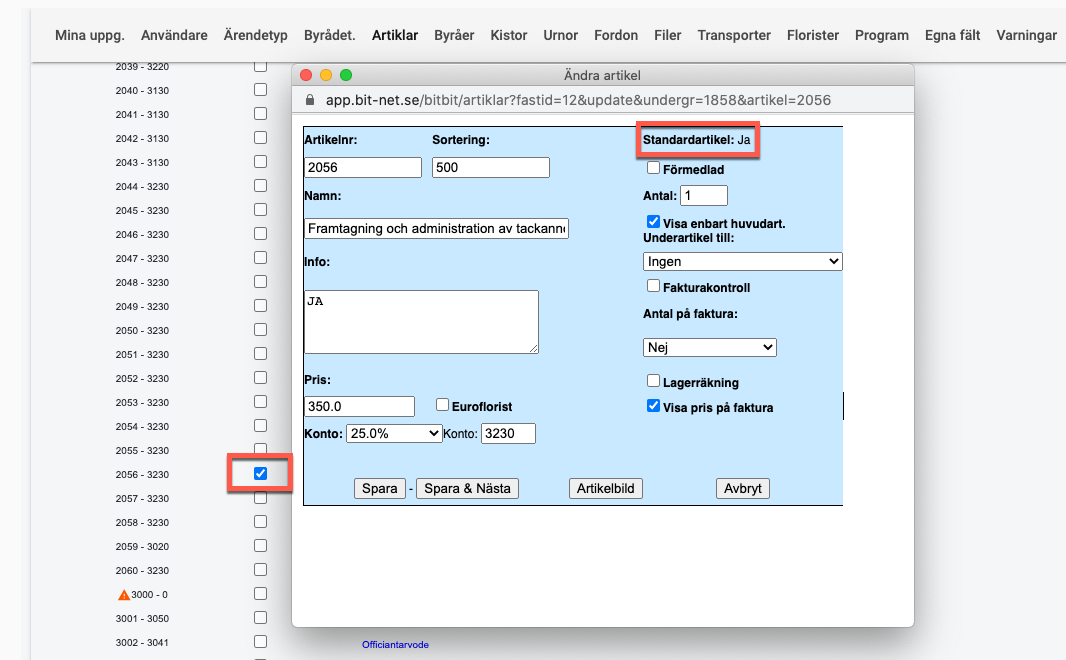Tick the Euroflorist checkbox
This screenshot has width=1066, height=660.
click(443, 405)
